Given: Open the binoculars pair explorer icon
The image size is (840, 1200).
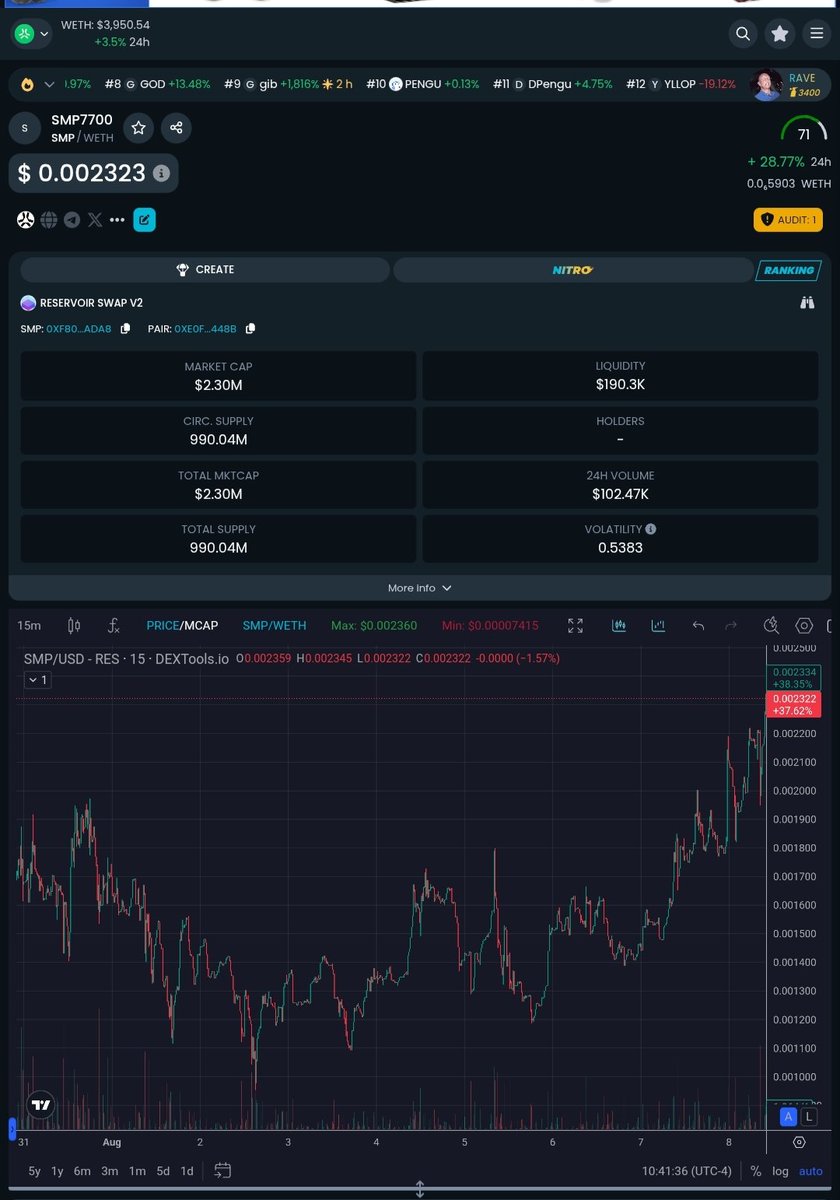Looking at the screenshot, I should 807,303.
